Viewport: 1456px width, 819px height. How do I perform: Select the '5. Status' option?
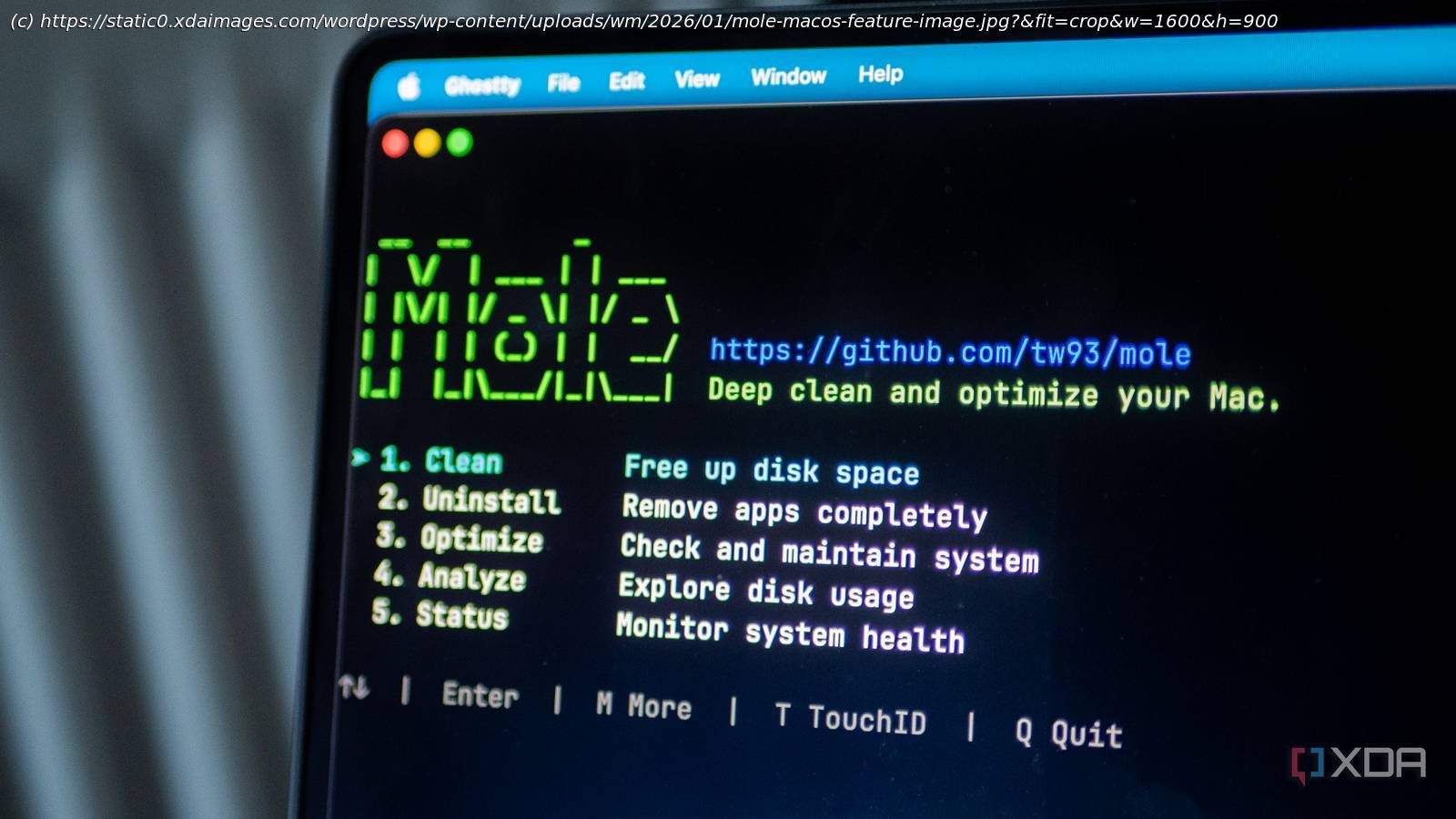pos(440,614)
